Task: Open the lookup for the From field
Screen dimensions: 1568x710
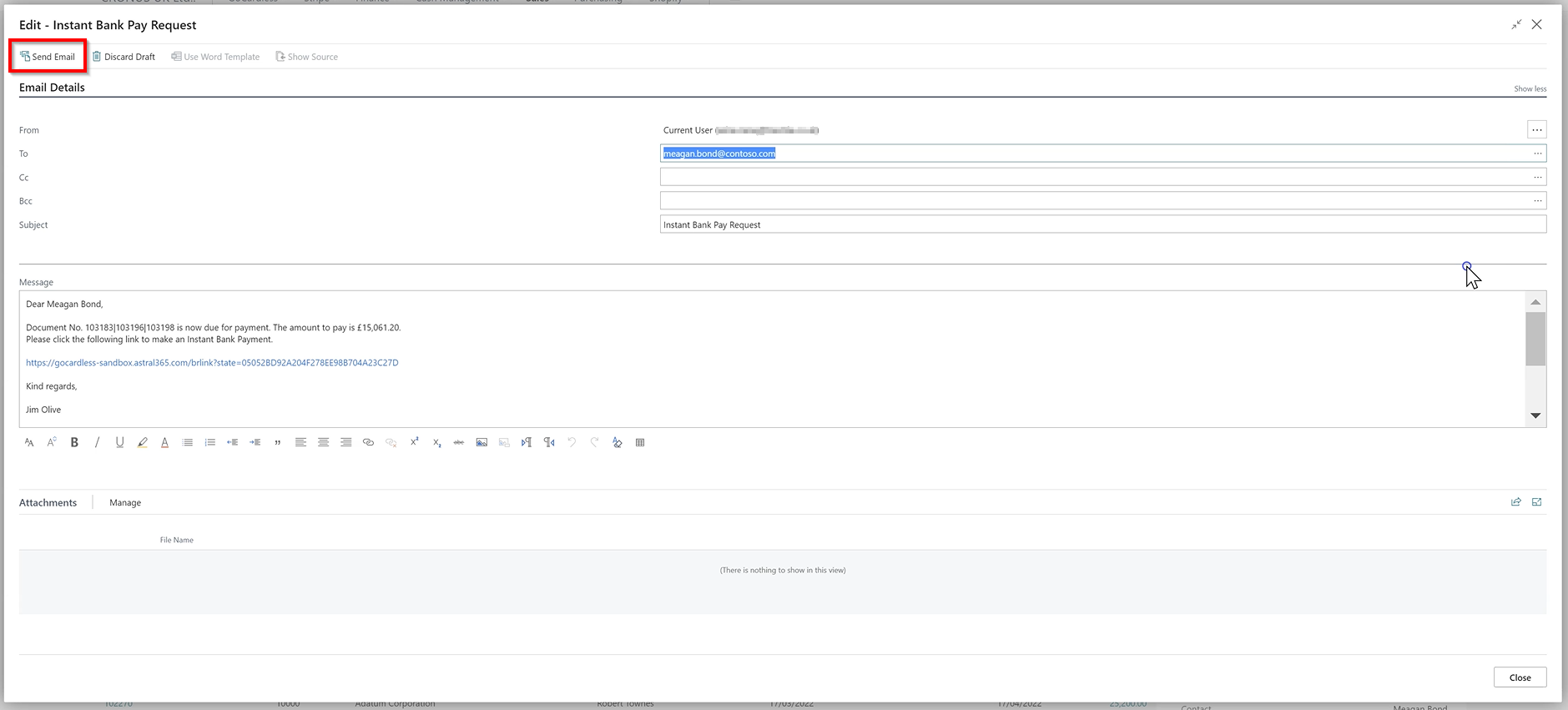Action: pos(1536,129)
